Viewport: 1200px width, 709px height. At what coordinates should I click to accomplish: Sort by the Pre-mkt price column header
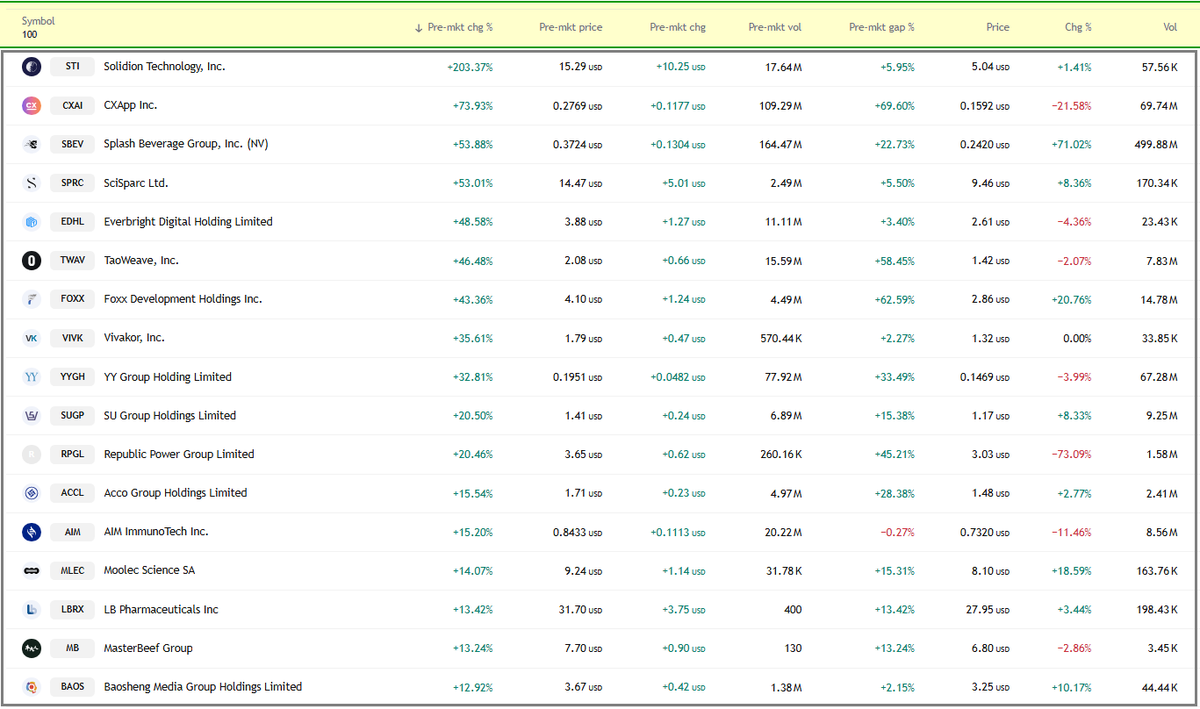pyautogui.click(x=570, y=27)
